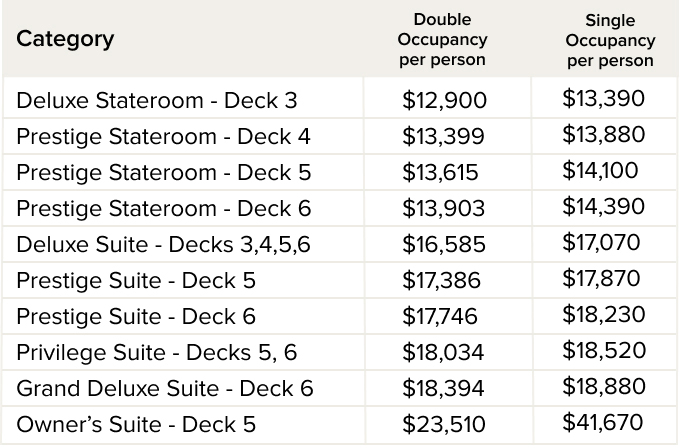Select the Prestige Stateroom - Deck 4 label

click(166, 136)
